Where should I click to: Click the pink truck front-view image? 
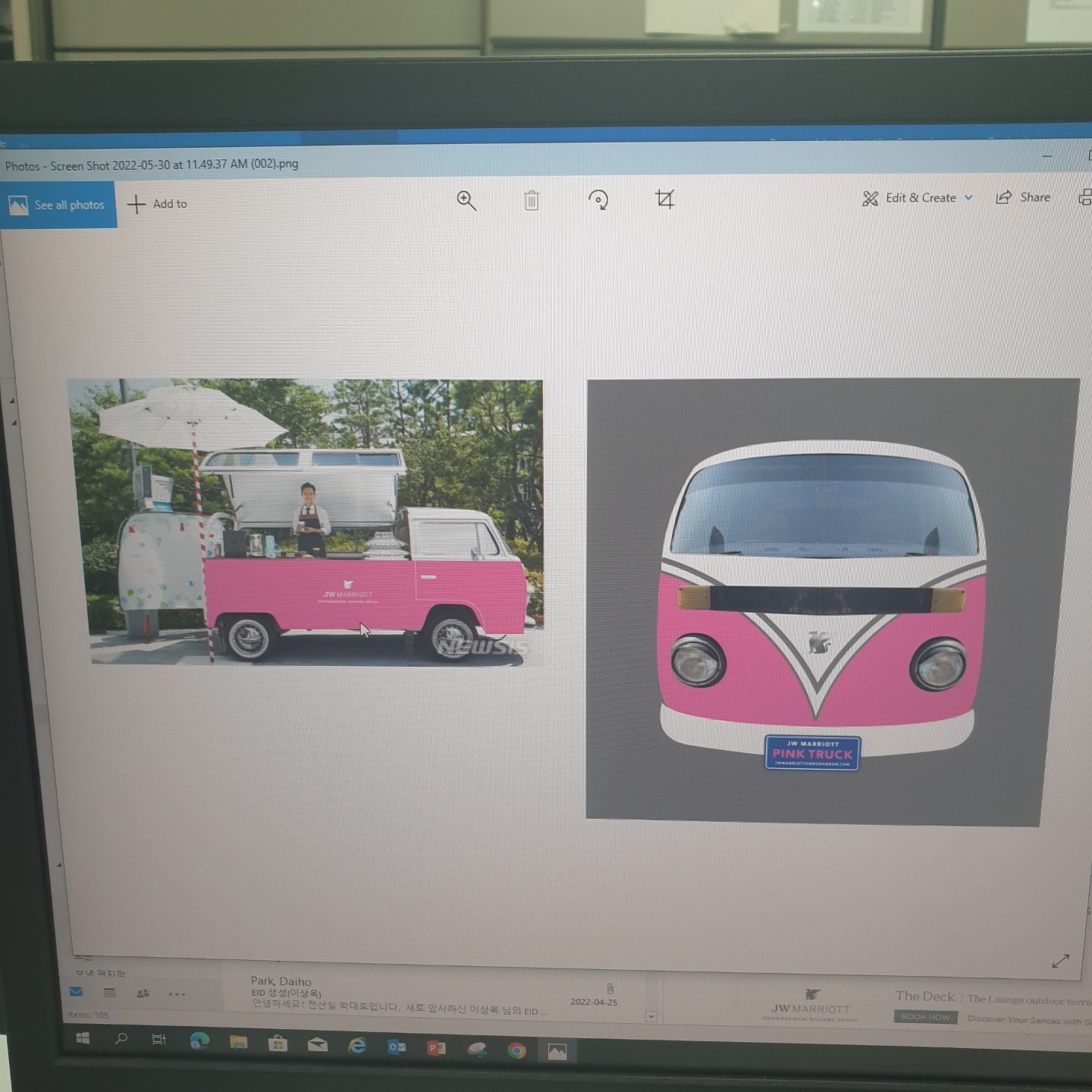click(x=832, y=602)
